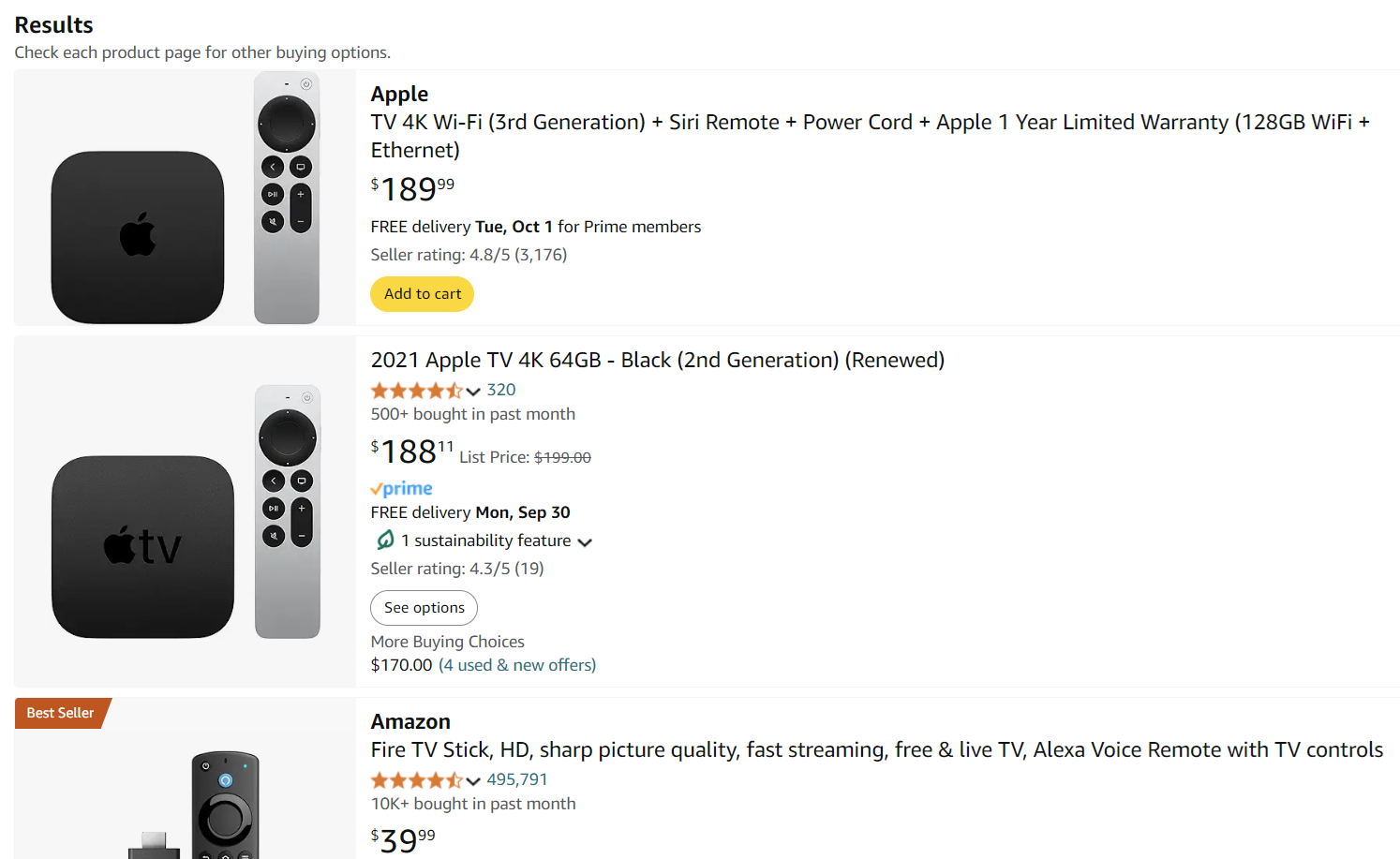
Task: Click See options for the renewed Apple TV
Action: pos(424,607)
